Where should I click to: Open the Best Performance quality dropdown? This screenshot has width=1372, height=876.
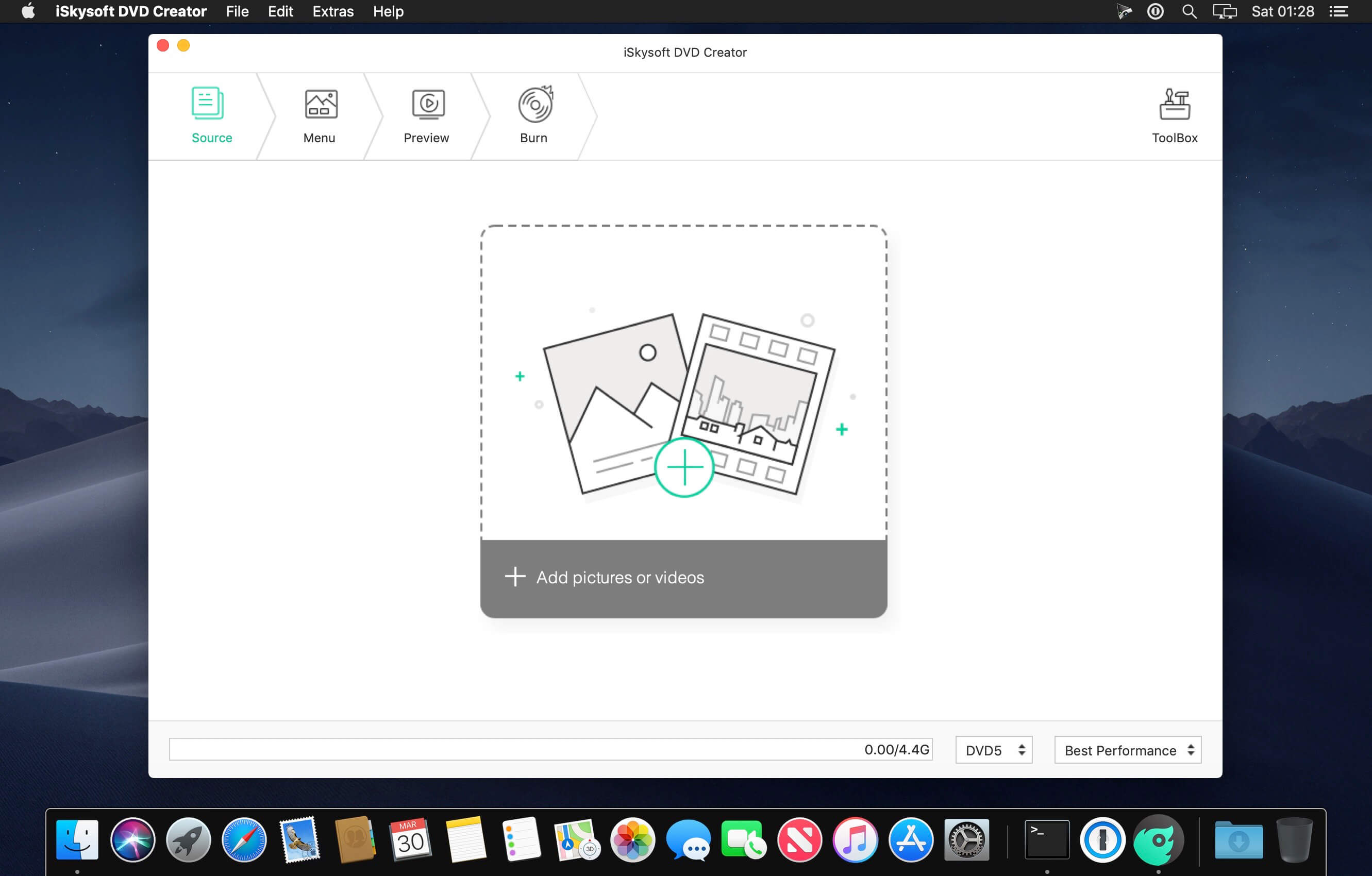(x=1128, y=750)
